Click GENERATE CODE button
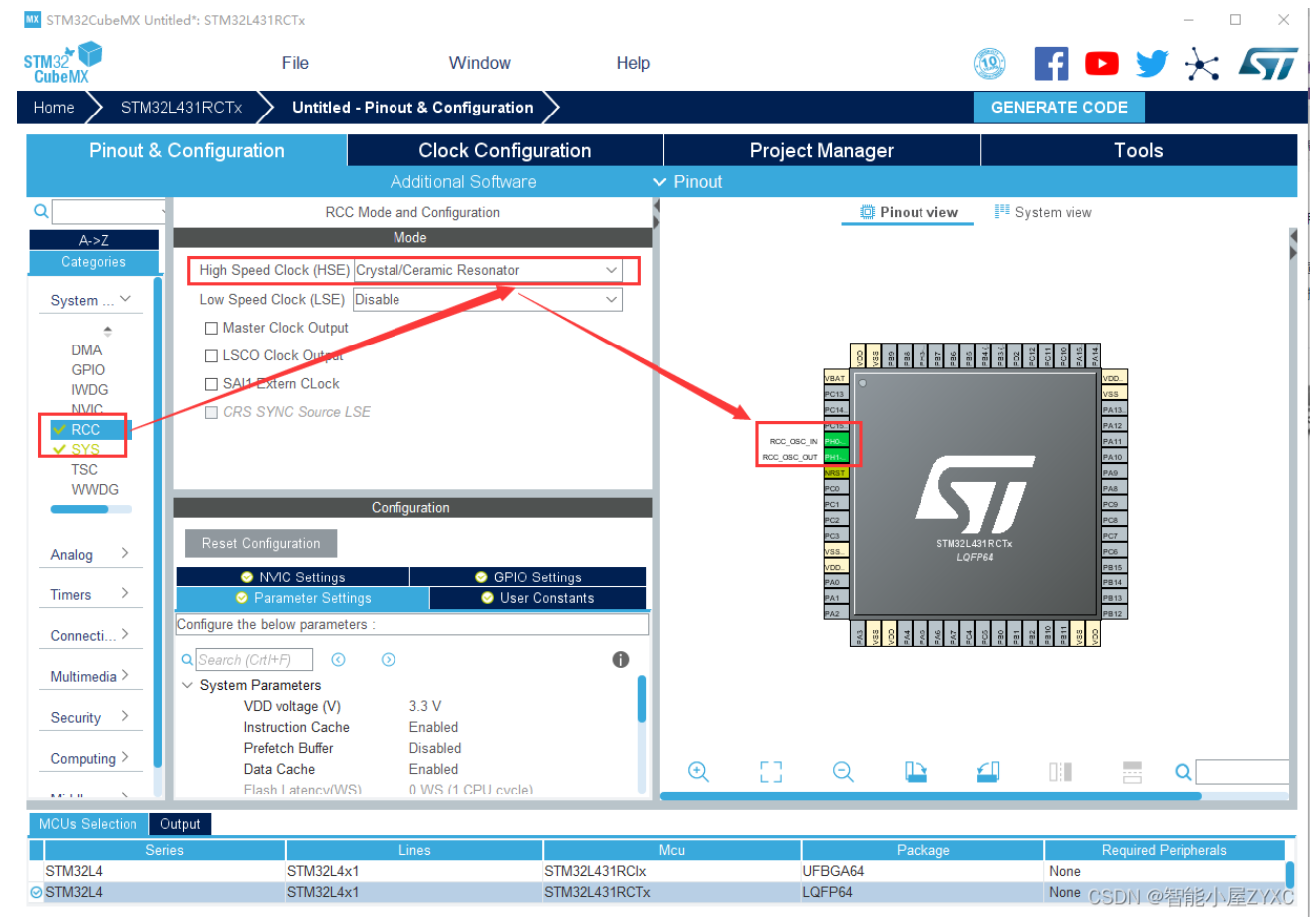The width and height of the screenshot is (1316, 921). tap(1059, 107)
